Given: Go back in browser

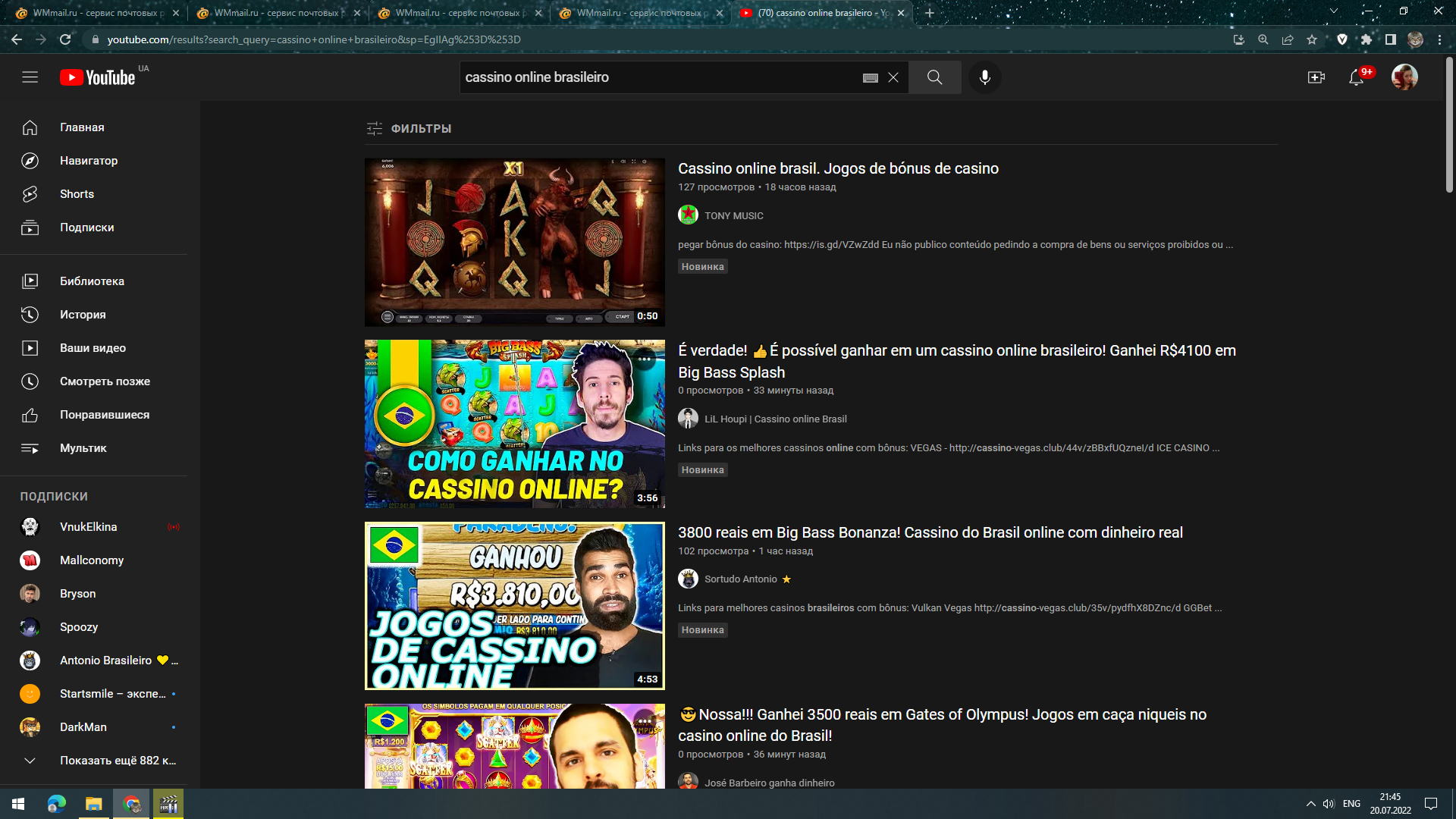Looking at the screenshot, I should click(x=17, y=39).
